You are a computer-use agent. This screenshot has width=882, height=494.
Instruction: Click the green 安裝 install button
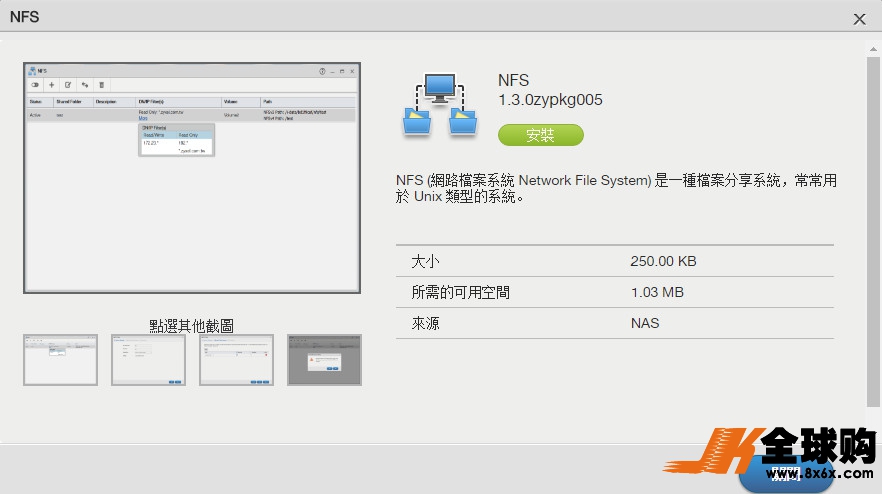541,135
